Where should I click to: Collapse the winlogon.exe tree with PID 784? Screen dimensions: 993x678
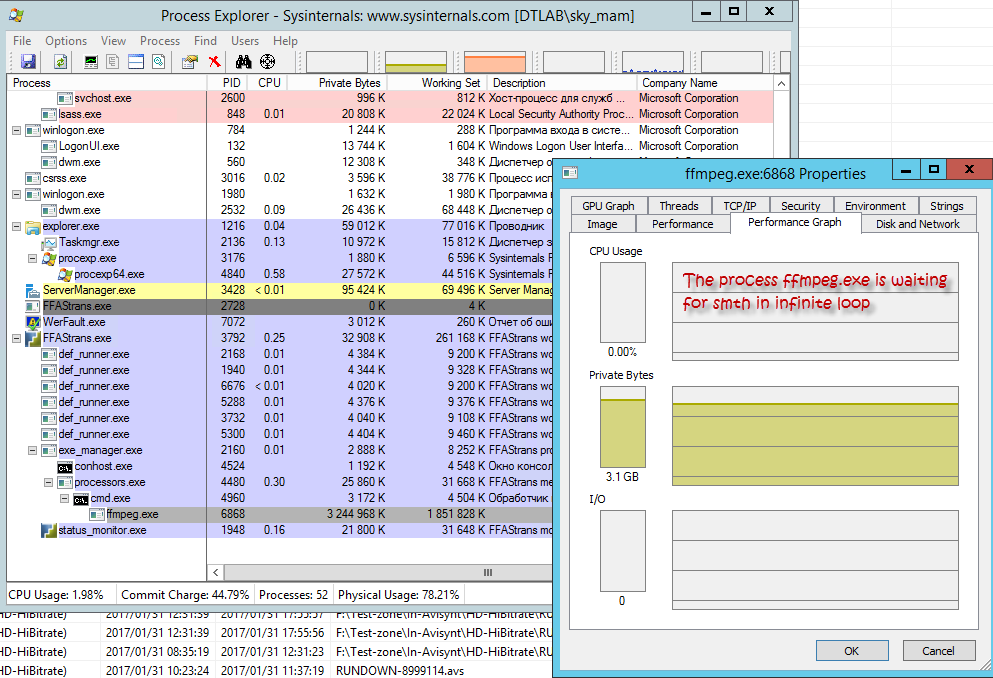click(x=16, y=130)
